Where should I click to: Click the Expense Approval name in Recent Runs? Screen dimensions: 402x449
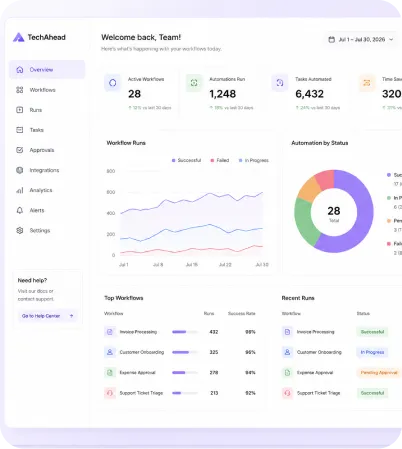pyautogui.click(x=315, y=372)
